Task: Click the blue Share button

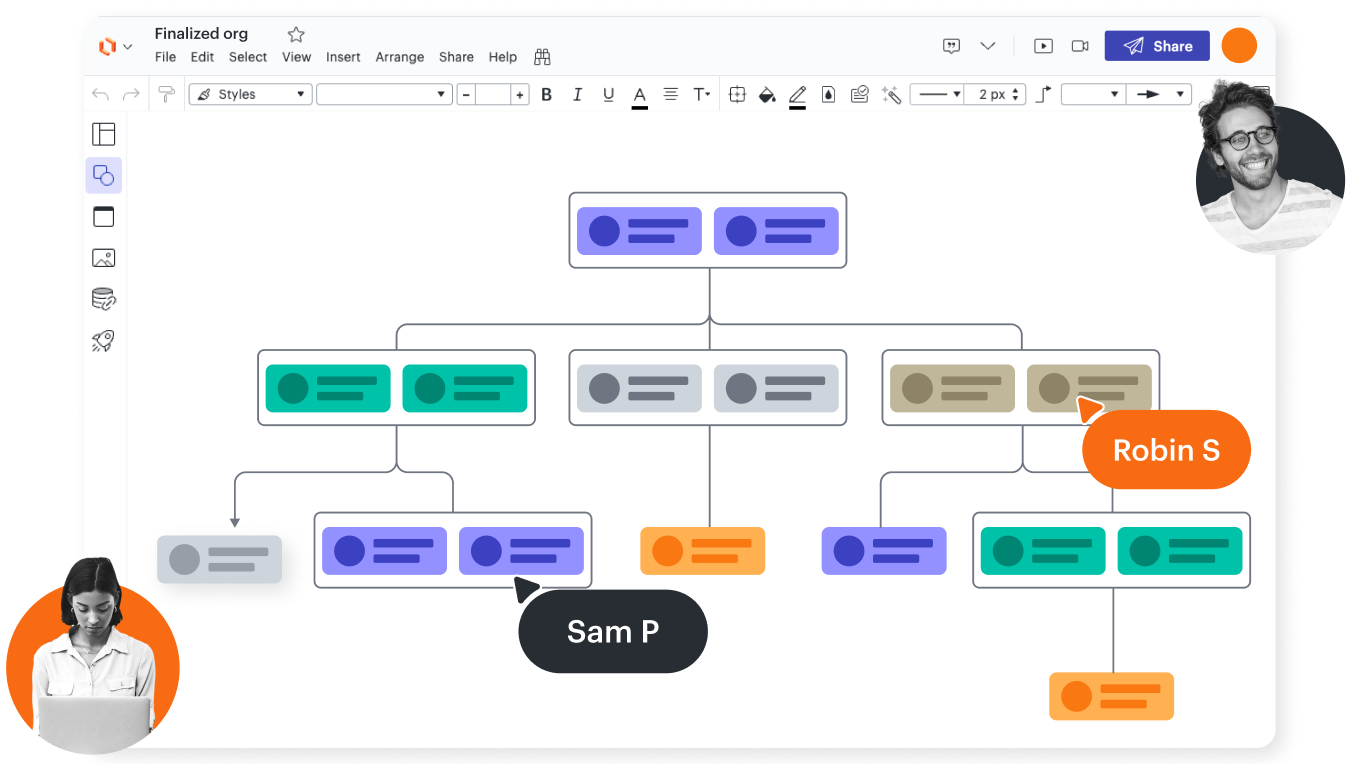Action: pyautogui.click(x=1157, y=46)
